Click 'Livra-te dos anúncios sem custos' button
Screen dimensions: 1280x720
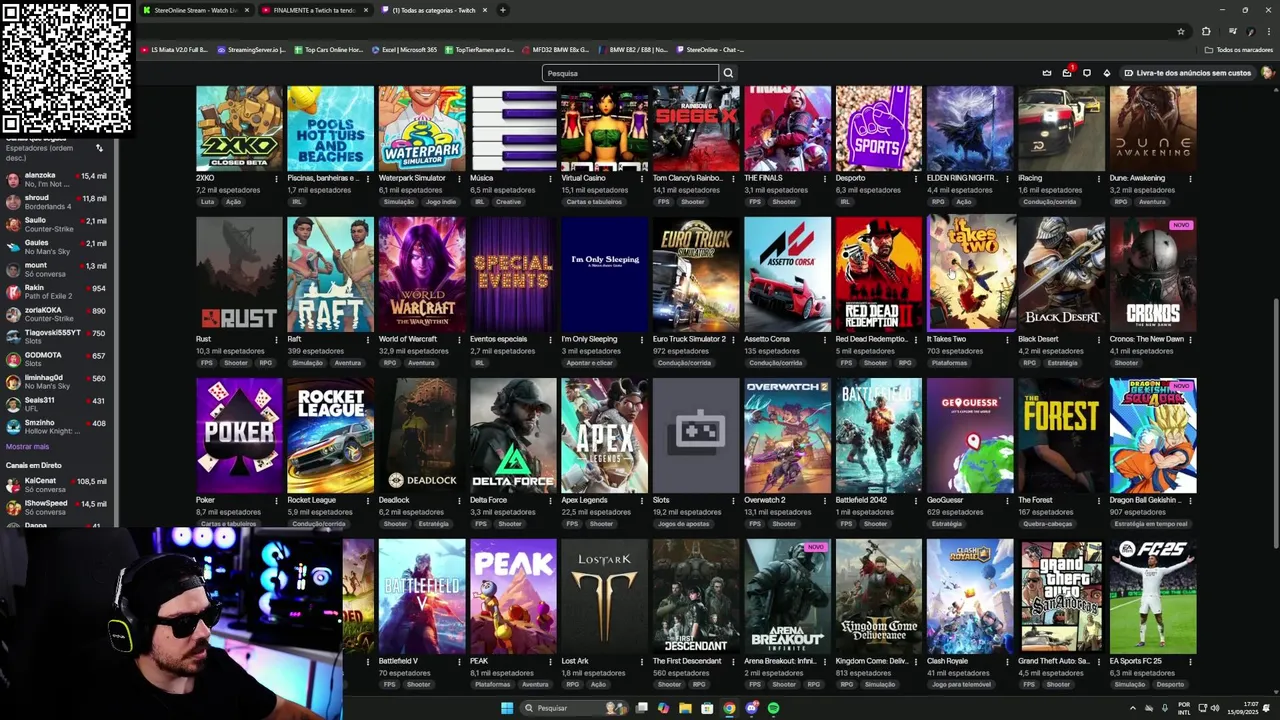click(1187, 73)
